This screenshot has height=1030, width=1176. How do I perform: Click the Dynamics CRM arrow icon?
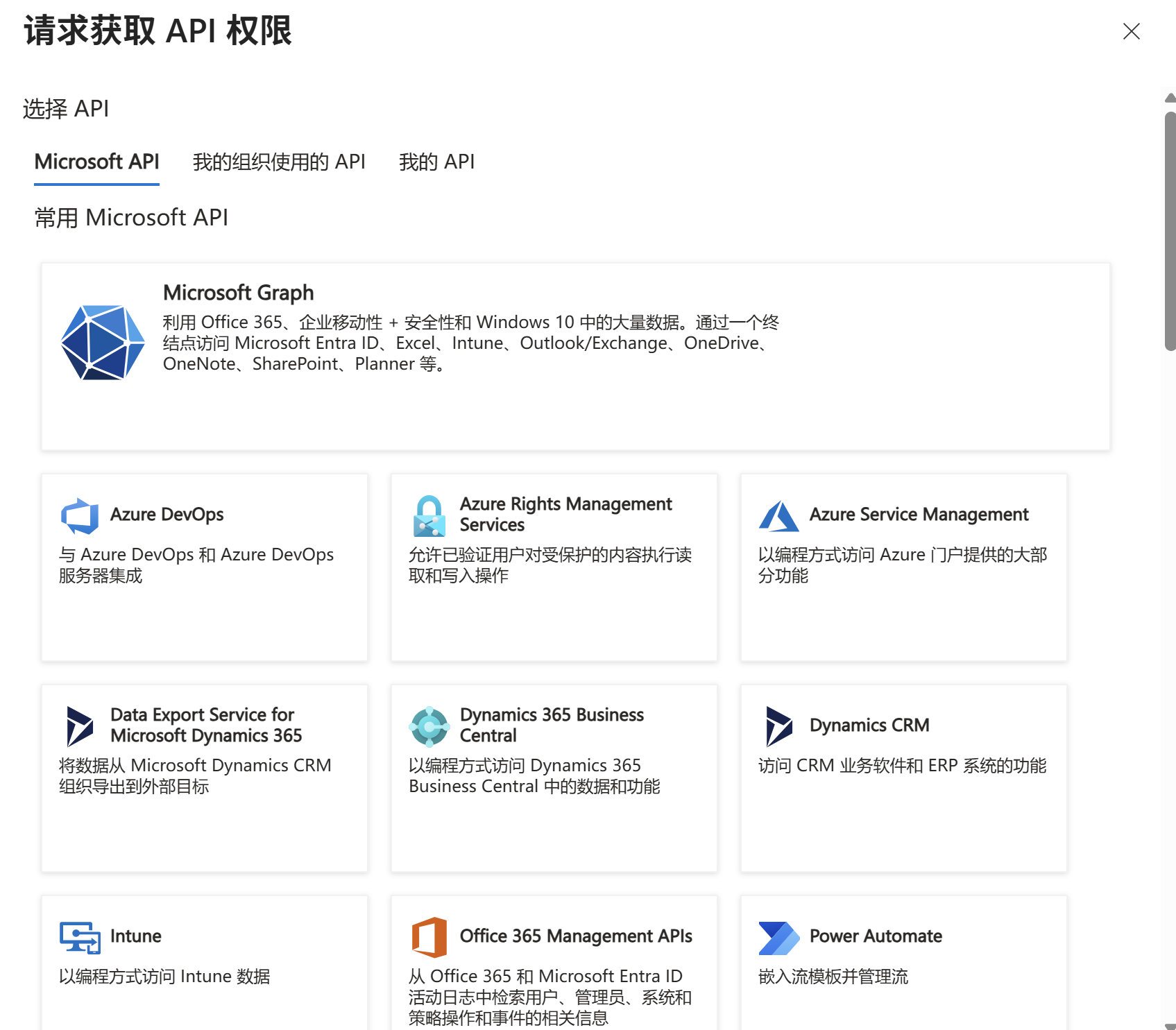pyautogui.click(x=778, y=727)
